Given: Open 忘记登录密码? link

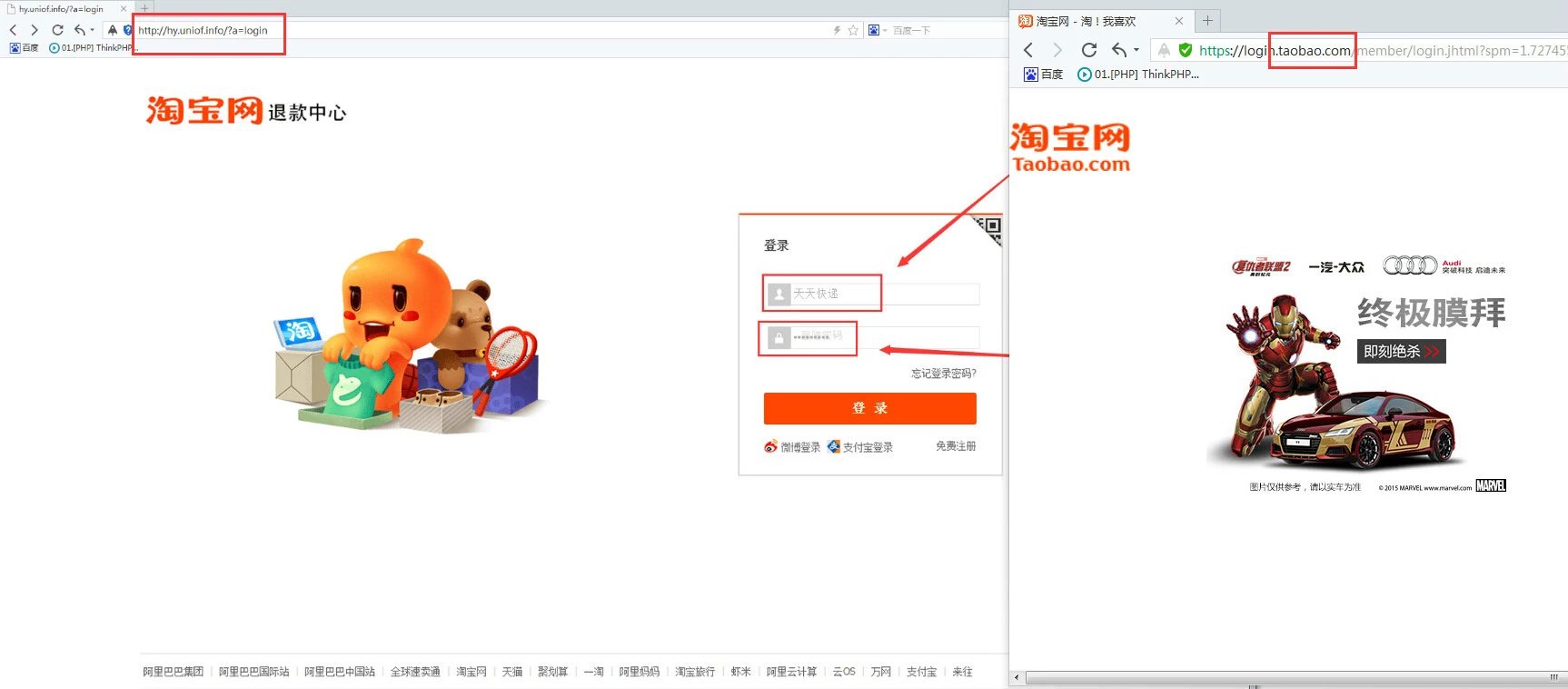Looking at the screenshot, I should [944, 374].
